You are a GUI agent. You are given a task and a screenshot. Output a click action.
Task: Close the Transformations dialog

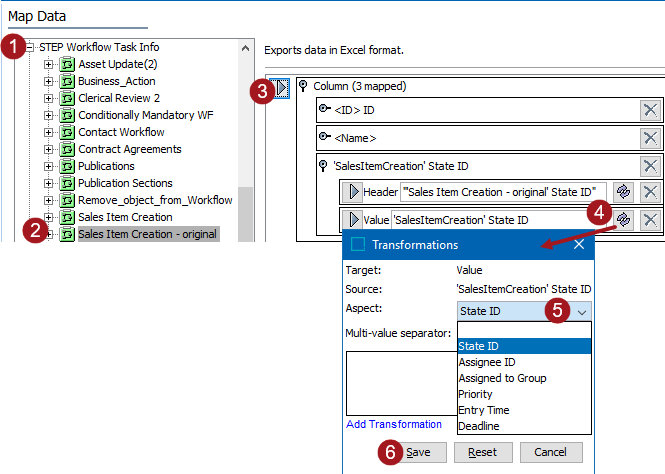pyautogui.click(x=579, y=244)
